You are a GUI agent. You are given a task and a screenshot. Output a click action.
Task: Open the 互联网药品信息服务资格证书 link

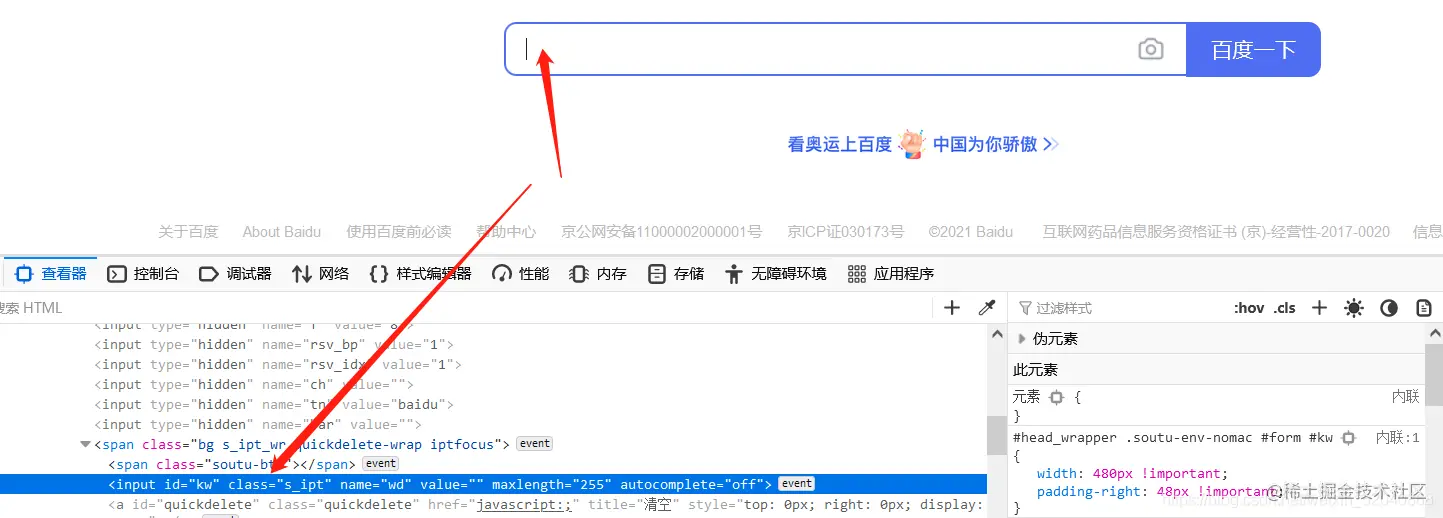tap(1216, 232)
